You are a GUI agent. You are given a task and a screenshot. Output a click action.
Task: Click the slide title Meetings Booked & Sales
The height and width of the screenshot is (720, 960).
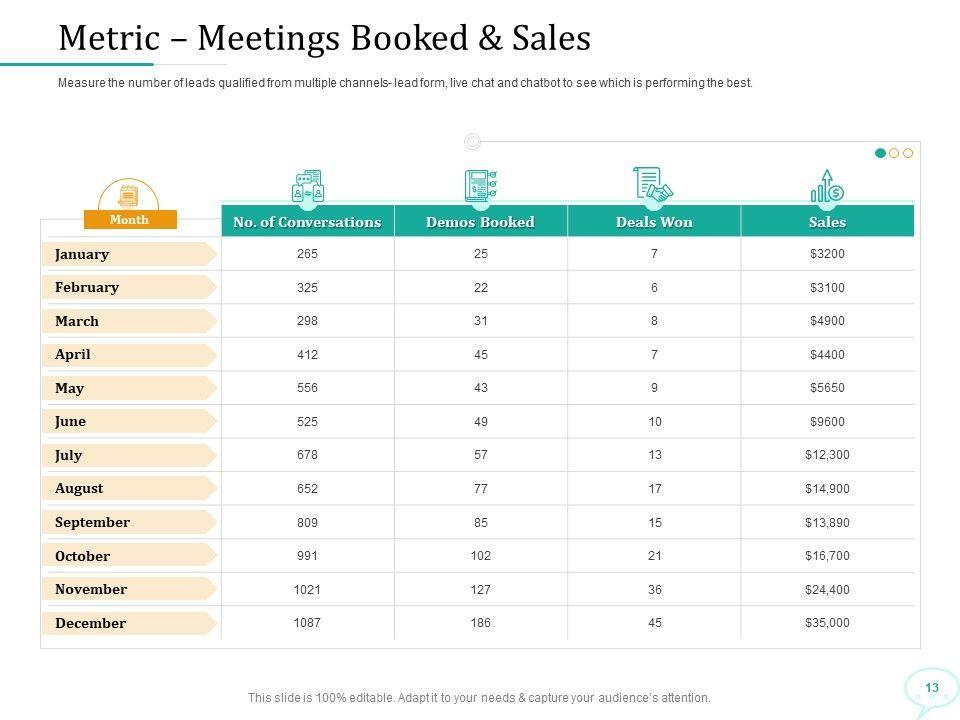[324, 38]
